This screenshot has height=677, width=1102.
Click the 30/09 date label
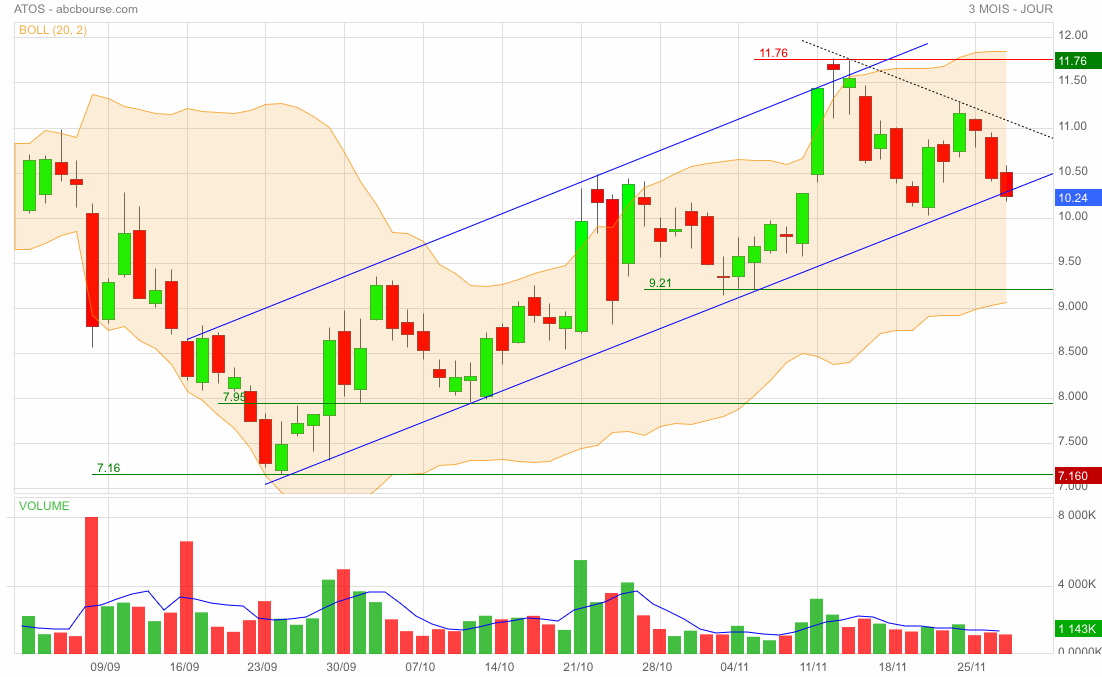[x=341, y=667]
